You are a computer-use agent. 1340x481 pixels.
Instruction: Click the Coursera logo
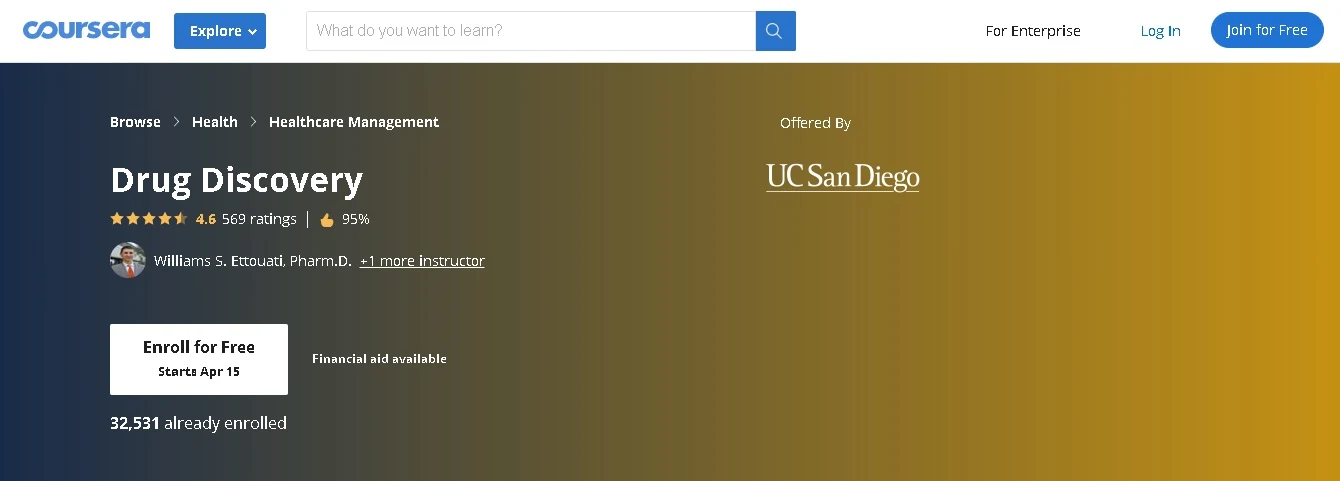[x=87, y=30]
